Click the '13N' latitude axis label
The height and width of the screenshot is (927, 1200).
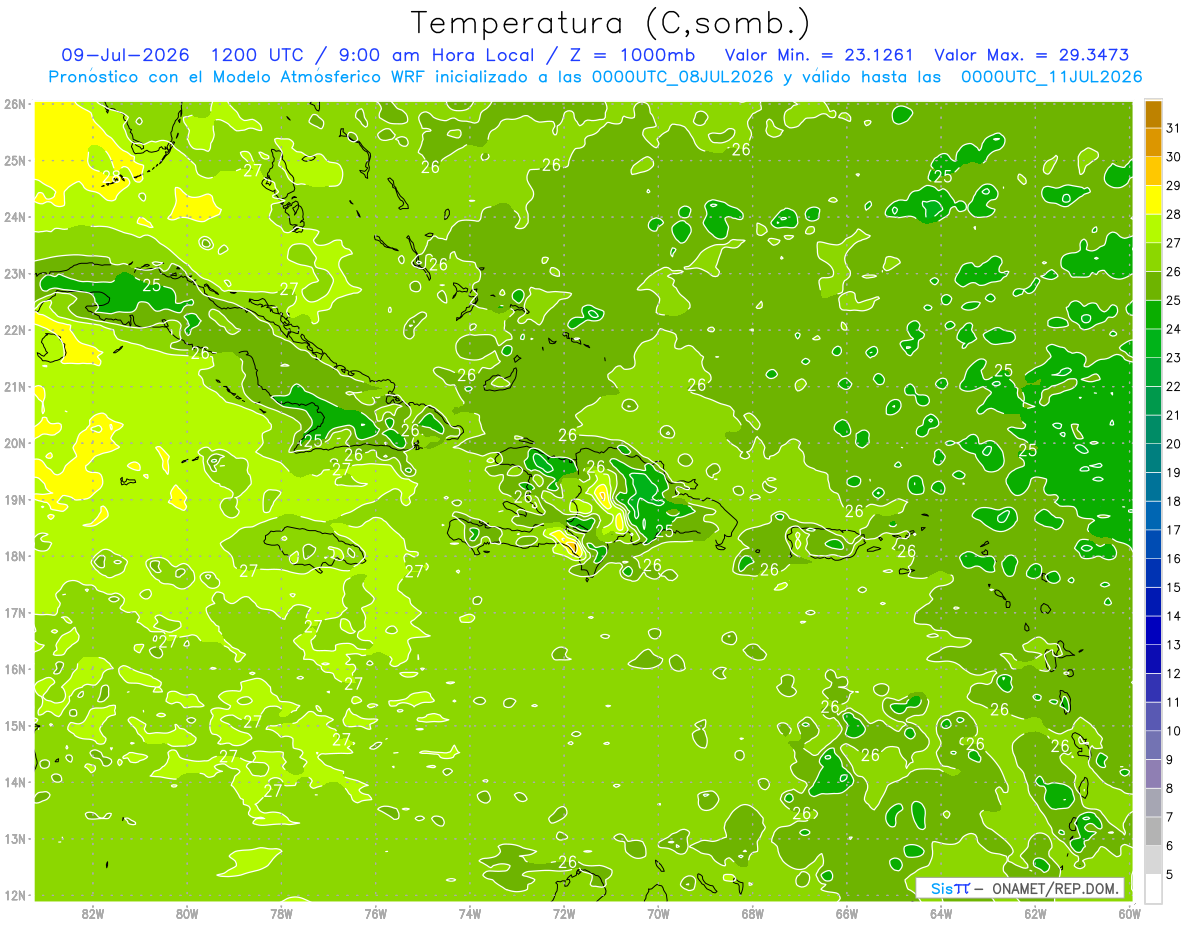[x=16, y=838]
